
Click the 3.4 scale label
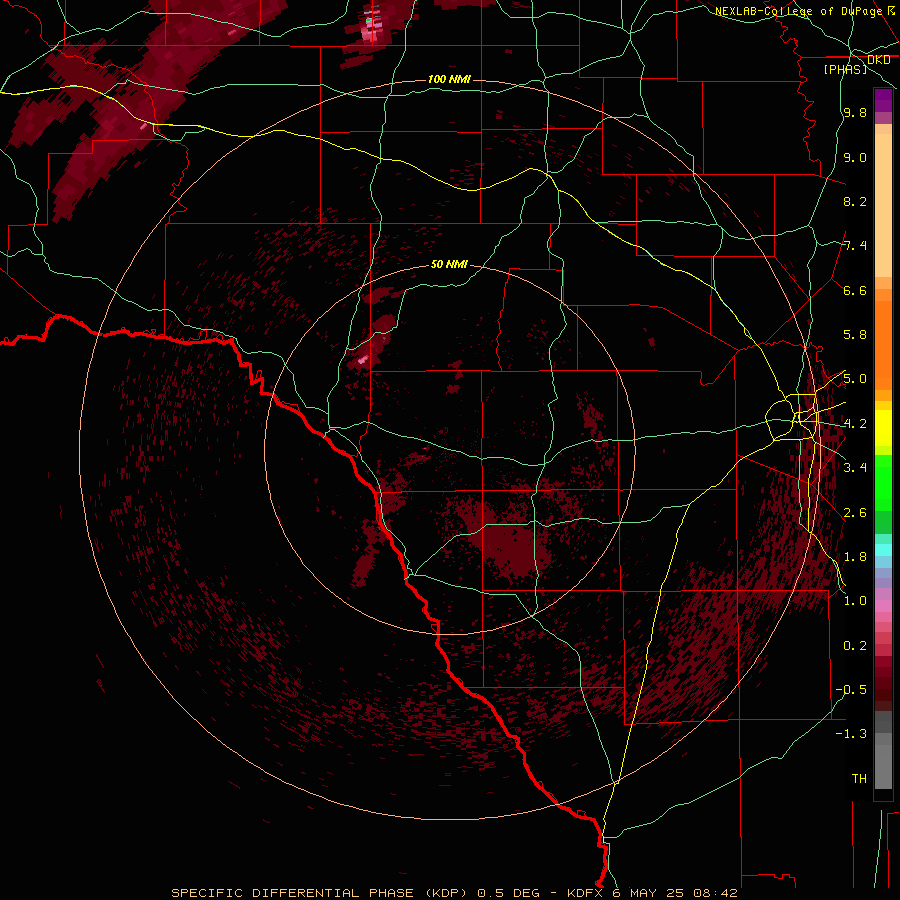click(x=855, y=468)
